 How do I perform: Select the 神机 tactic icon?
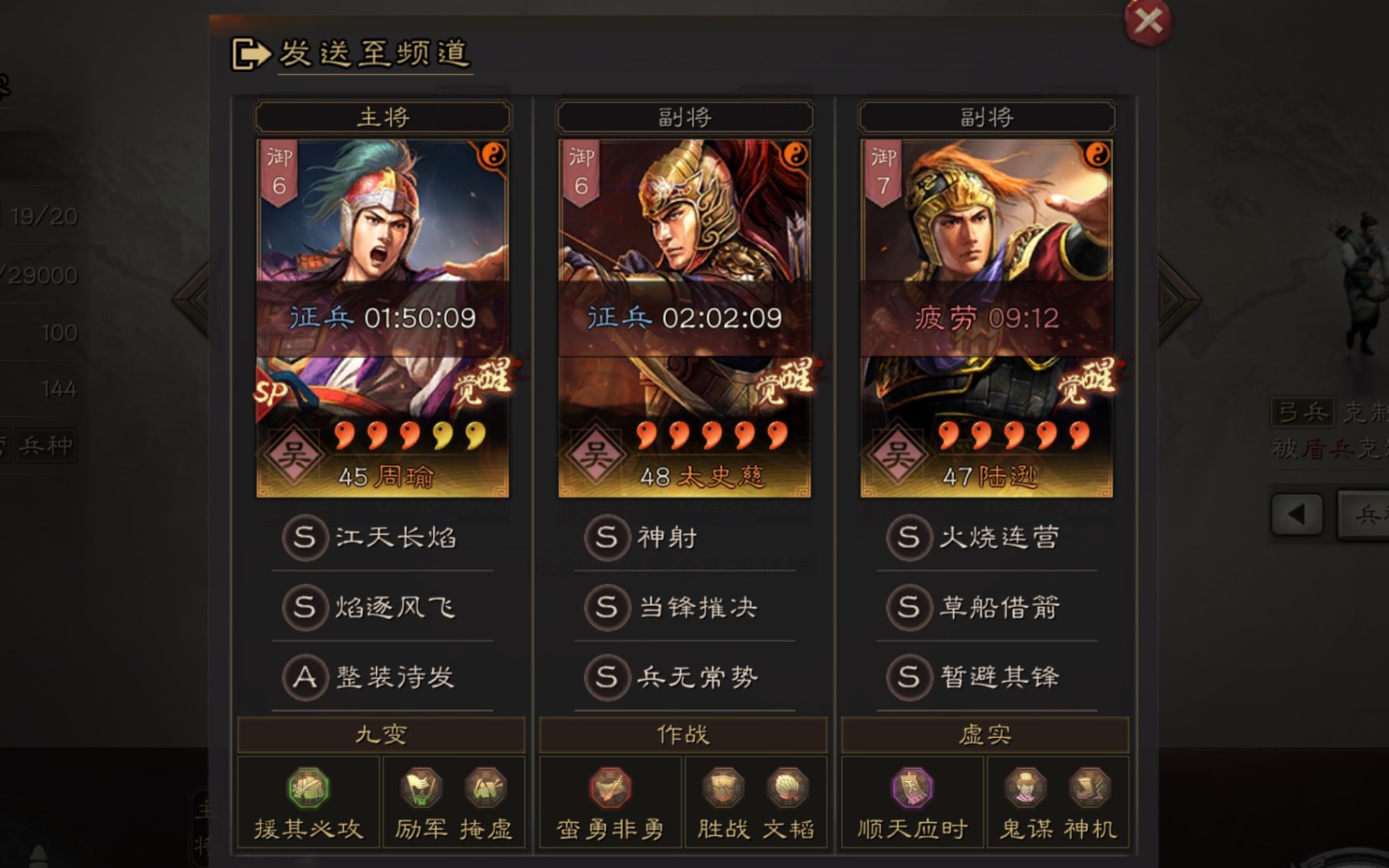(1089, 787)
